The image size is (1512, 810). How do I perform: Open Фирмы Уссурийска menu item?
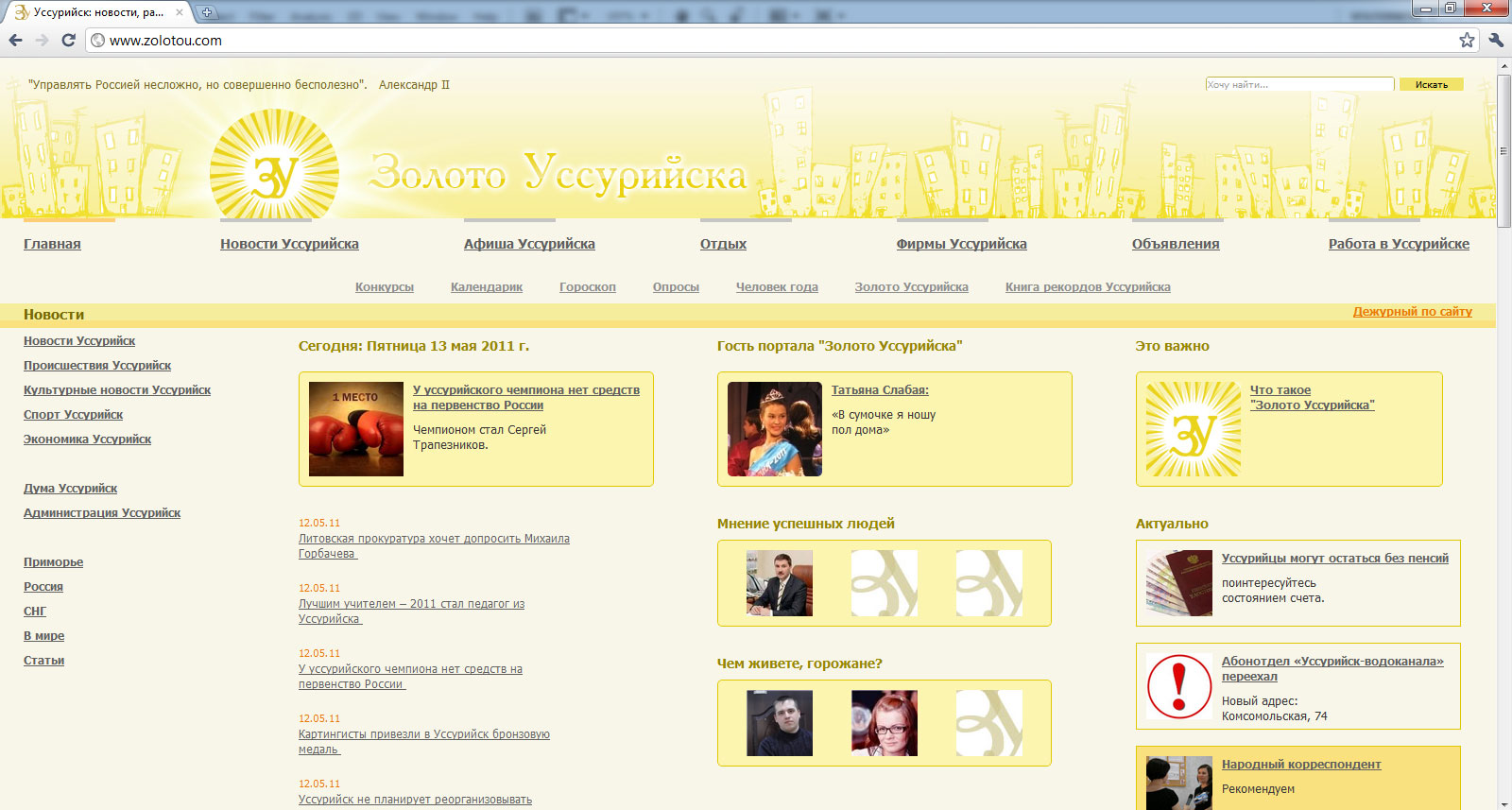click(962, 244)
